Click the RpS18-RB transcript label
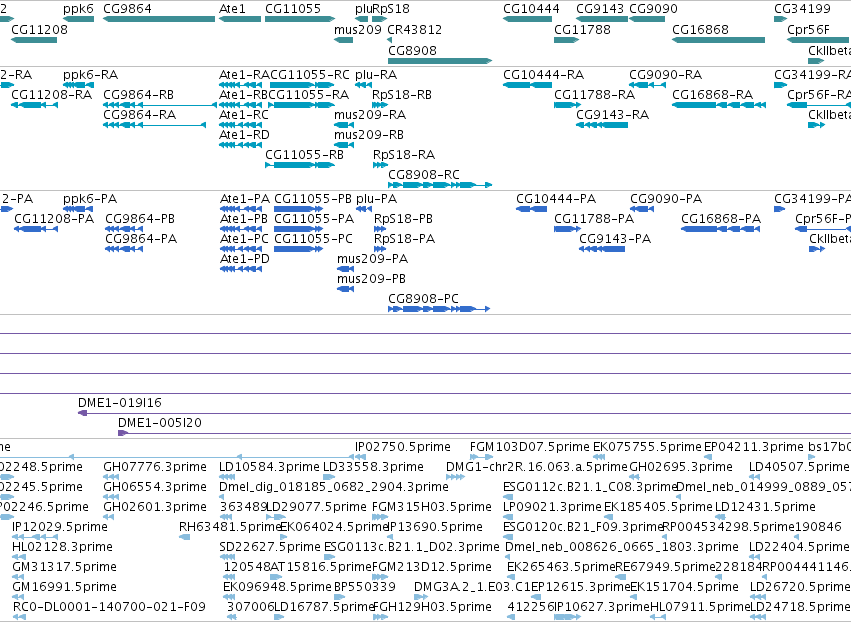 402,94
